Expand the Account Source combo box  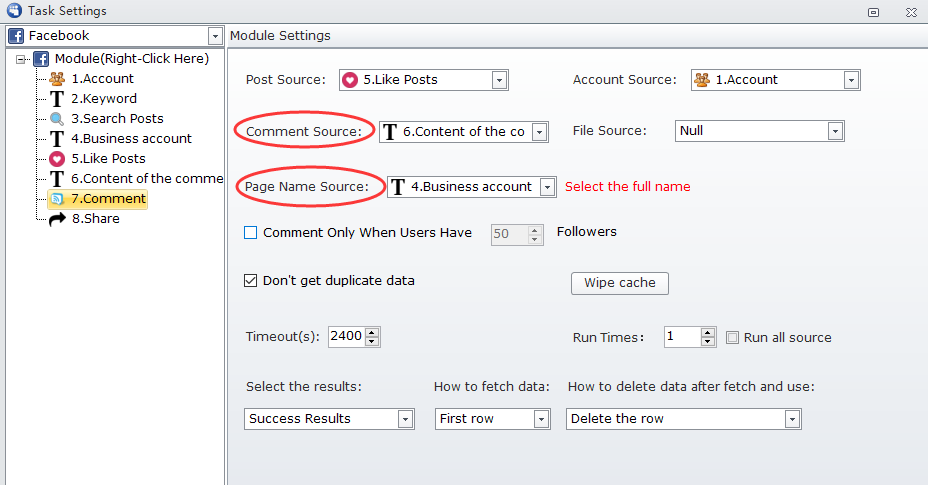coord(851,80)
